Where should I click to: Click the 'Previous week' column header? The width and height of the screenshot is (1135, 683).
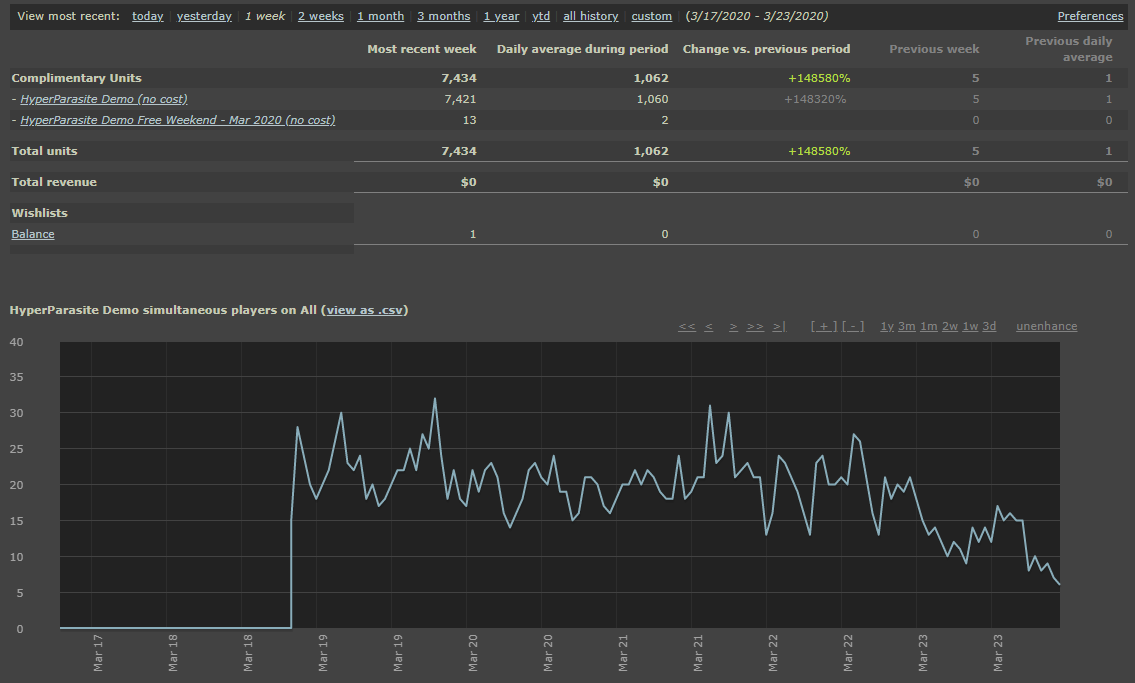click(934, 49)
